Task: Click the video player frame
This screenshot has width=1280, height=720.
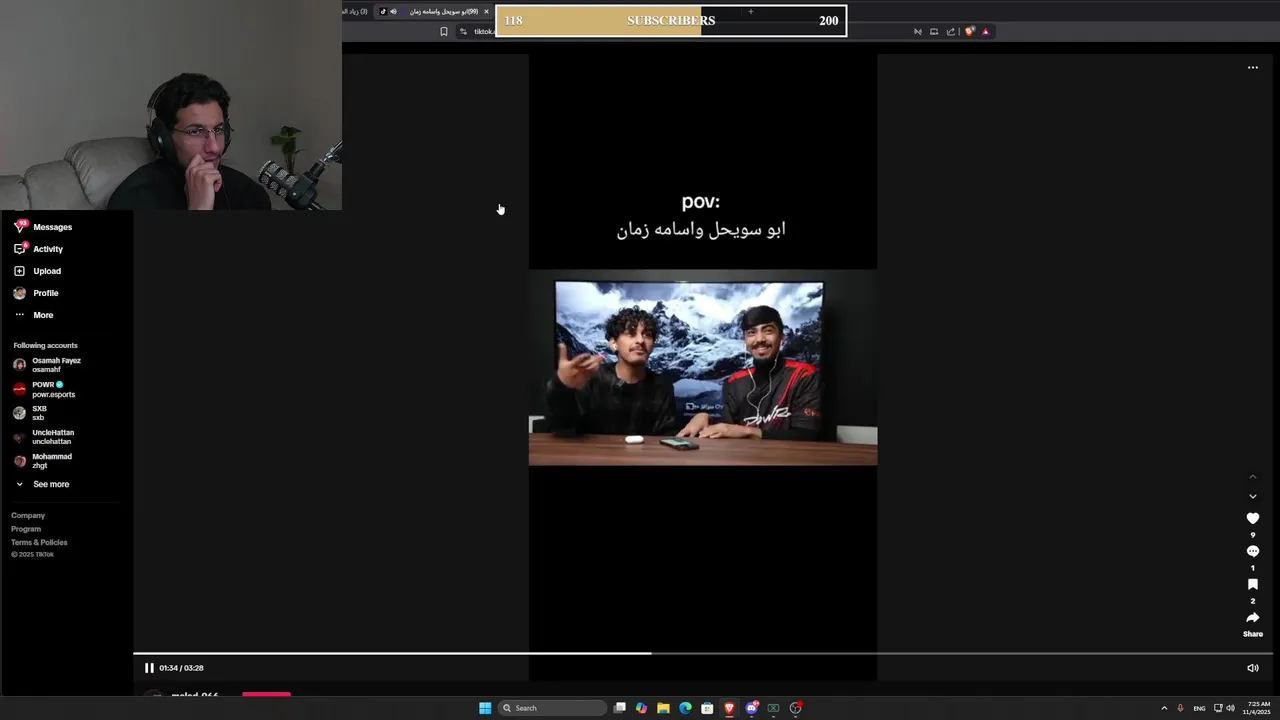Action: point(703,366)
